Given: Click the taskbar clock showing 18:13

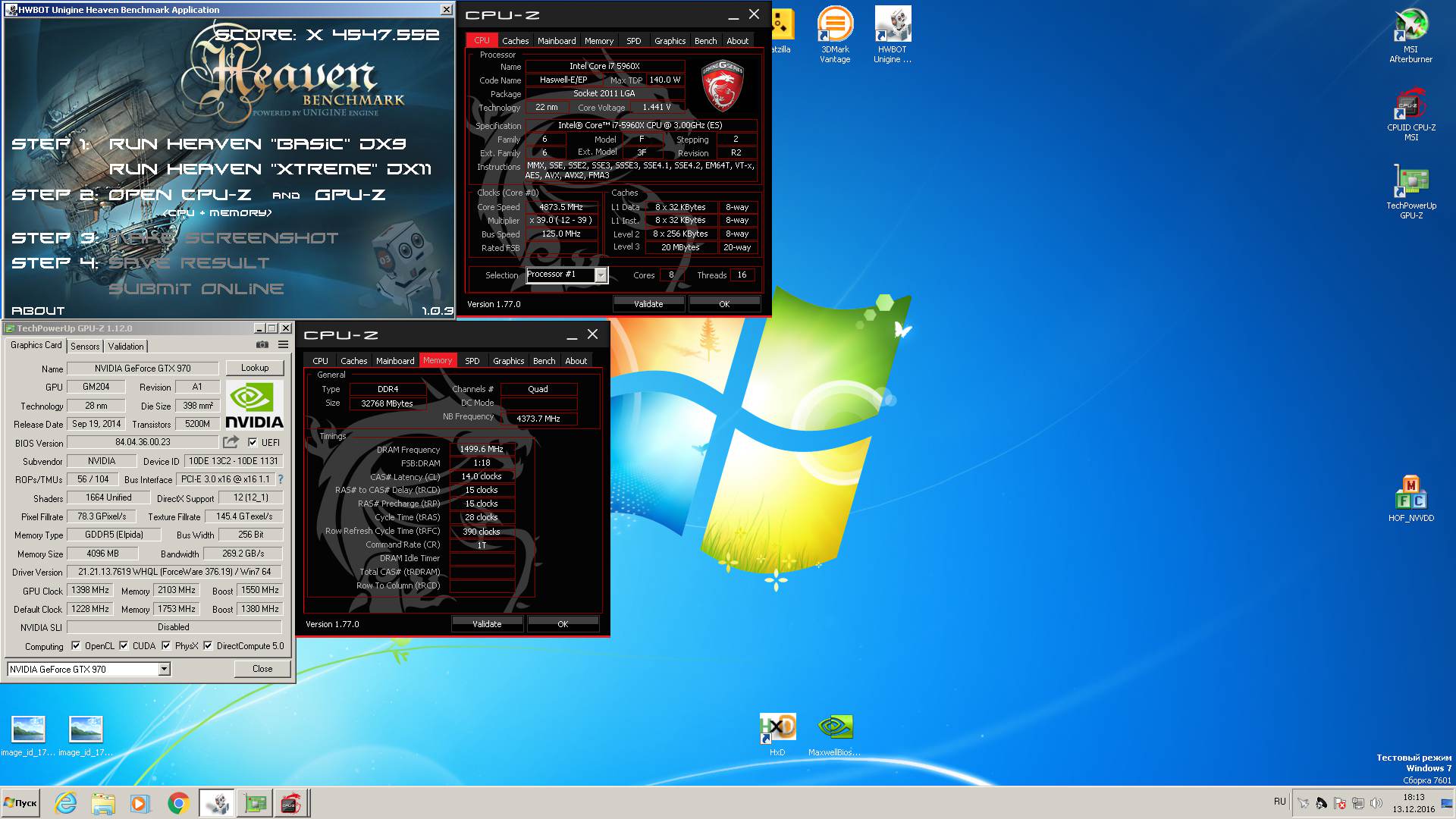Looking at the screenshot, I should coord(1414,803).
